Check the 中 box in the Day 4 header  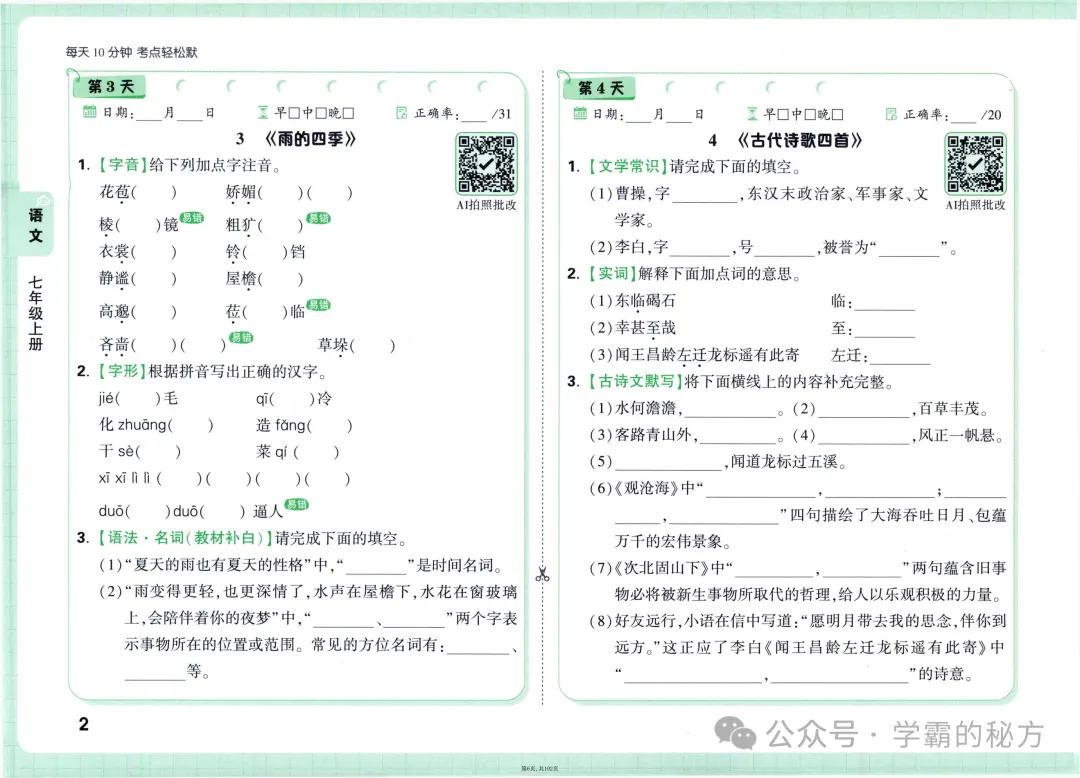811,114
